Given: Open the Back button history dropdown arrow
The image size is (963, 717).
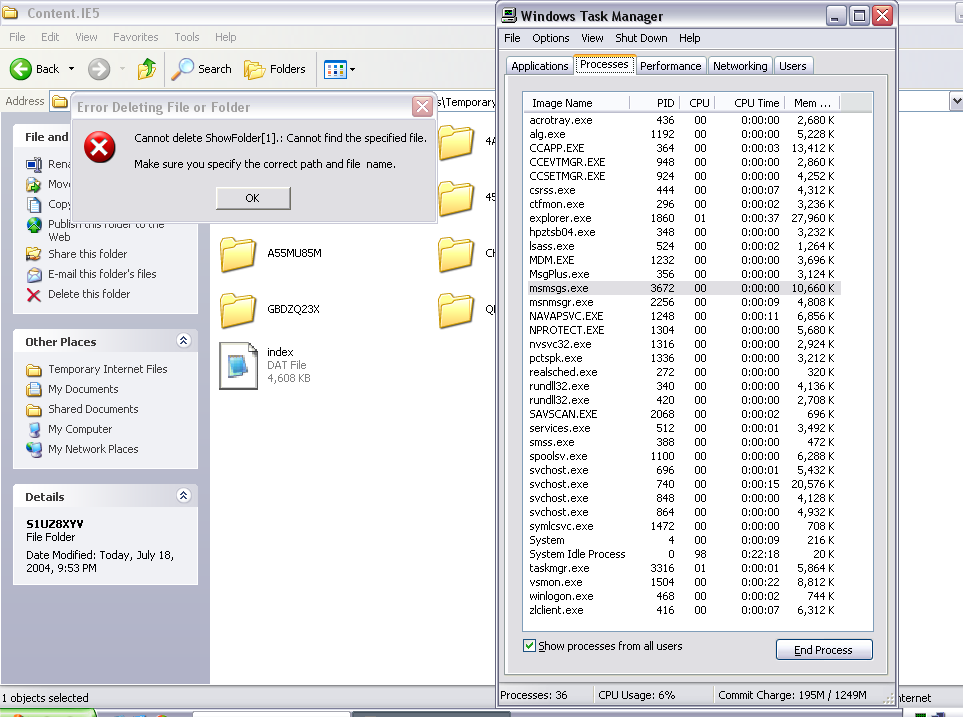Looking at the screenshot, I should tap(71, 69).
